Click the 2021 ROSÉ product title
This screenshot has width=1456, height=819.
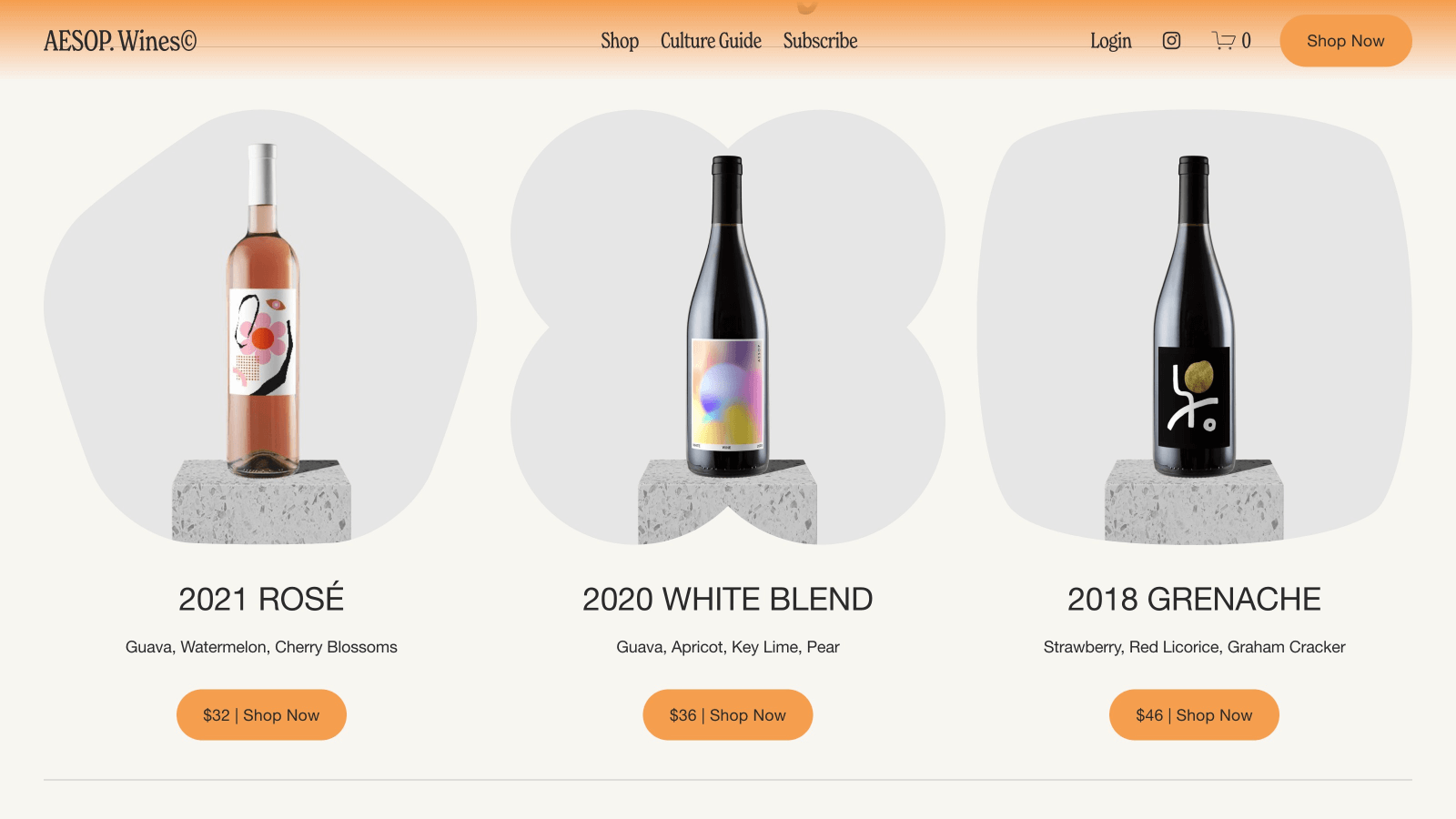tap(261, 599)
